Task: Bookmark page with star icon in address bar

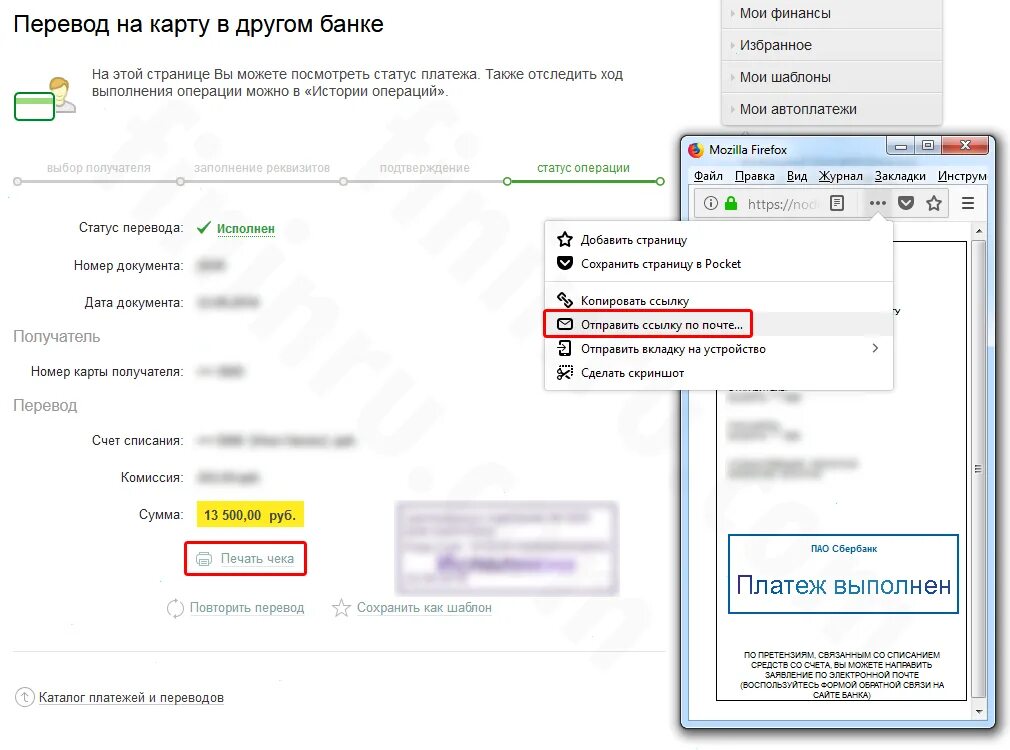Action: (934, 204)
